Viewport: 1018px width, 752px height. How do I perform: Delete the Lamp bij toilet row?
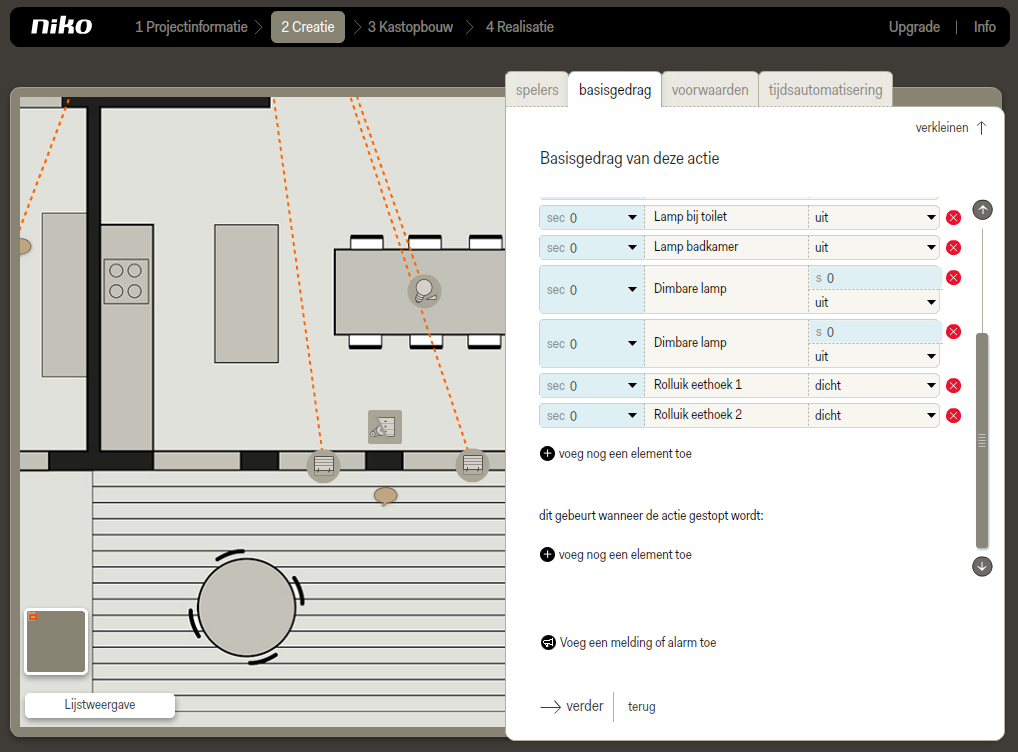(953, 218)
